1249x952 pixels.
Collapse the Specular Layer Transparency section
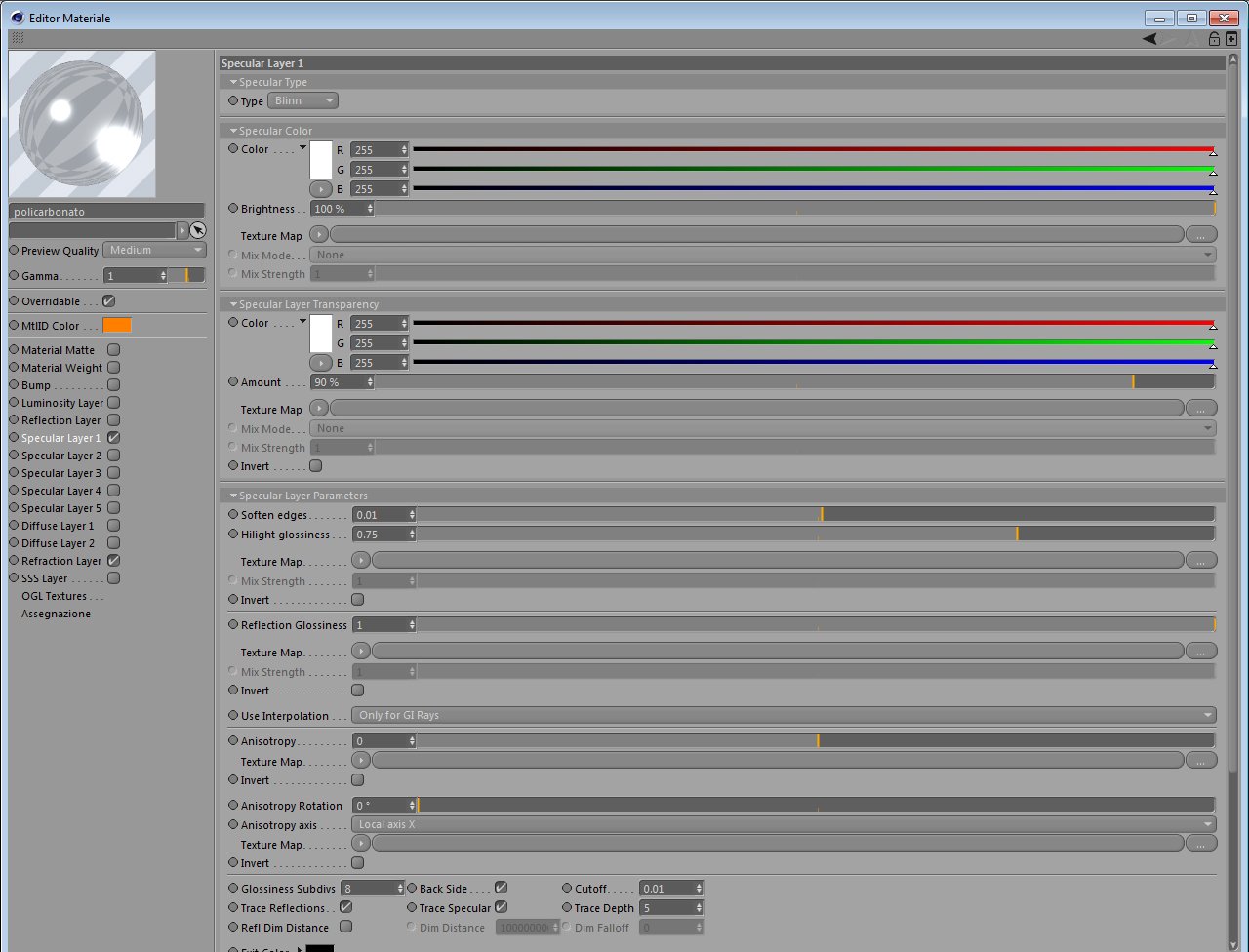tap(234, 304)
